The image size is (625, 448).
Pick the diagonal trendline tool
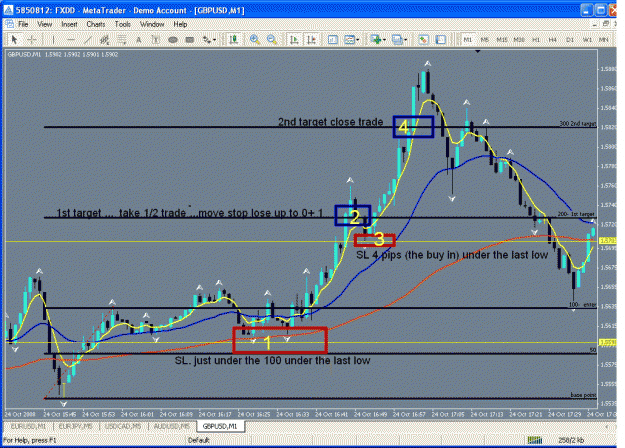[88, 39]
